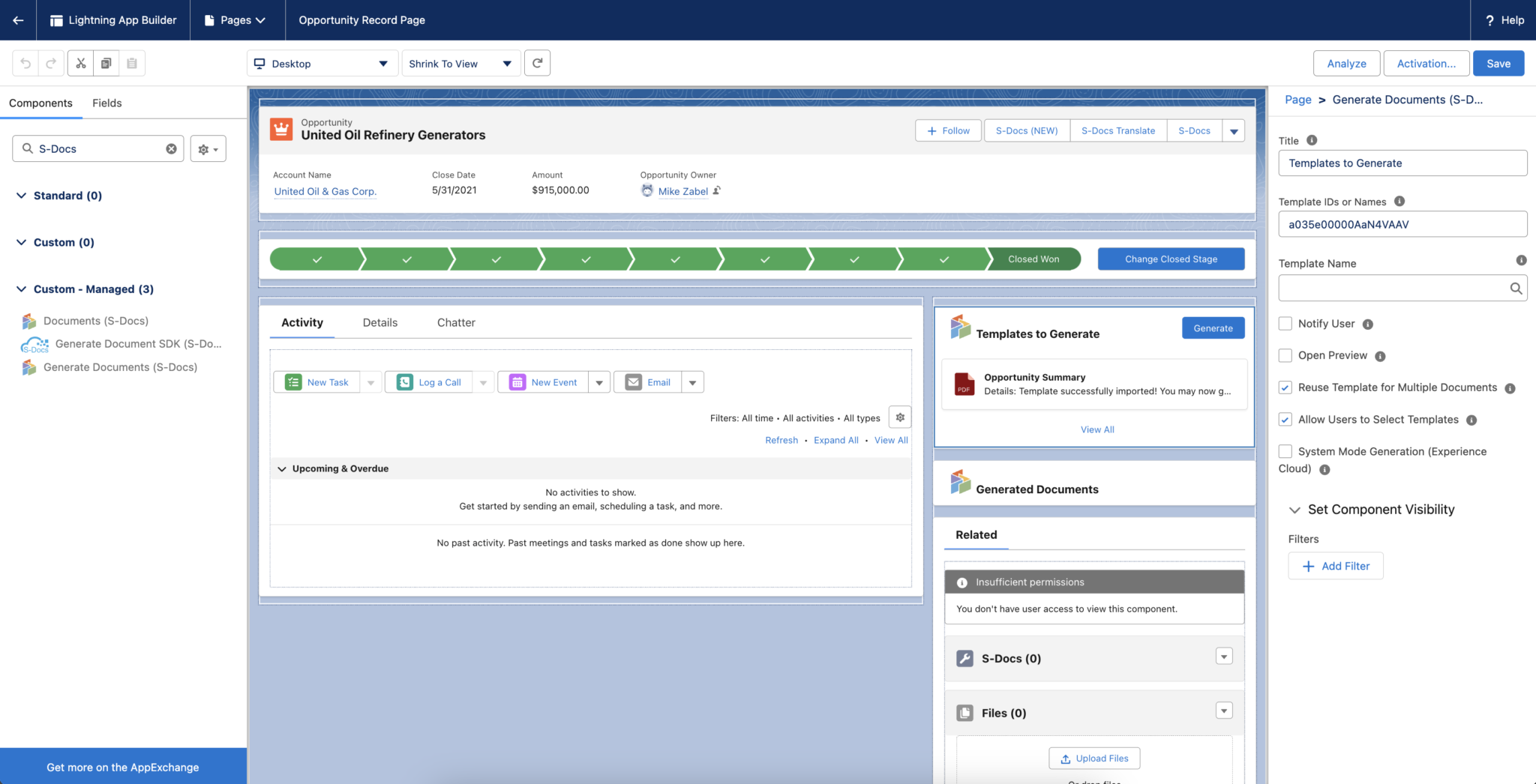Select Closed Won on the sales path
This screenshot has width=1536, height=784.
pyautogui.click(x=1034, y=259)
